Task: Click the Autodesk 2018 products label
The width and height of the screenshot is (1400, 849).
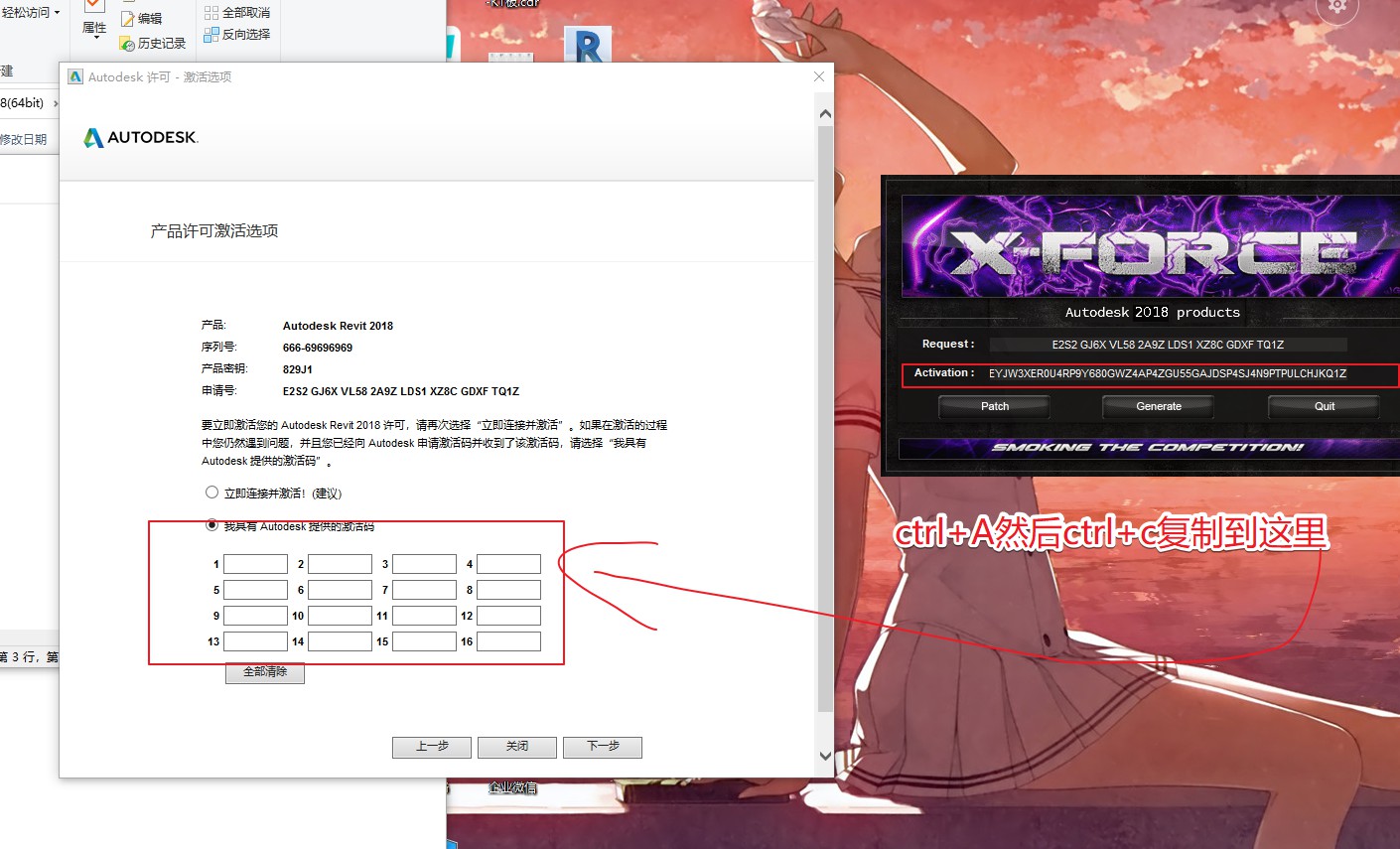Action: 1153,312
